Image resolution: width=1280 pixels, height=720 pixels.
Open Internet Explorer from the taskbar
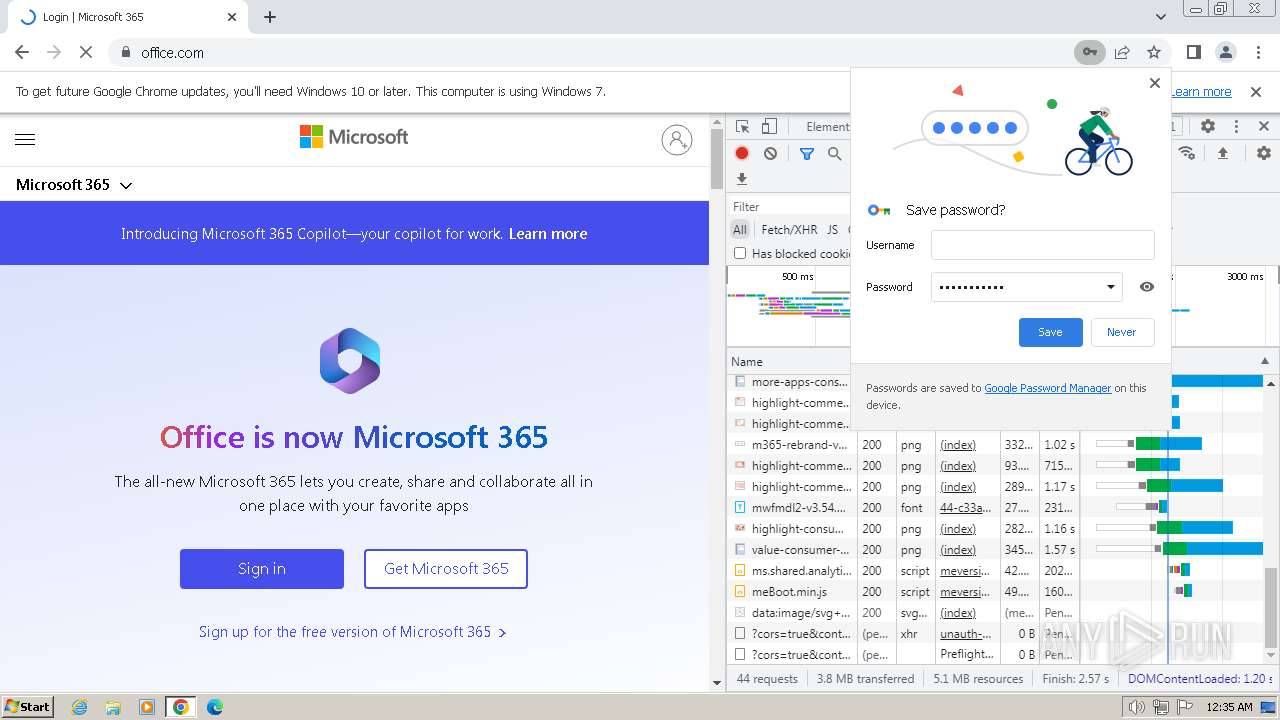(79, 707)
